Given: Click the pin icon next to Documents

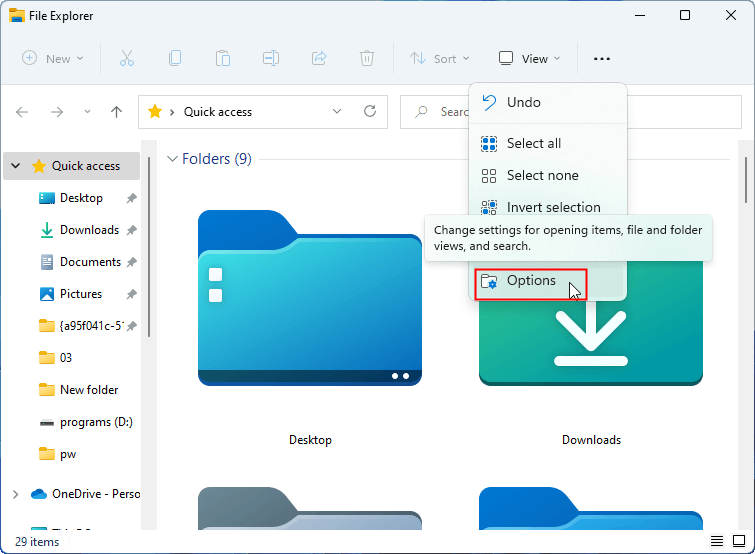Looking at the screenshot, I should click(x=131, y=262).
